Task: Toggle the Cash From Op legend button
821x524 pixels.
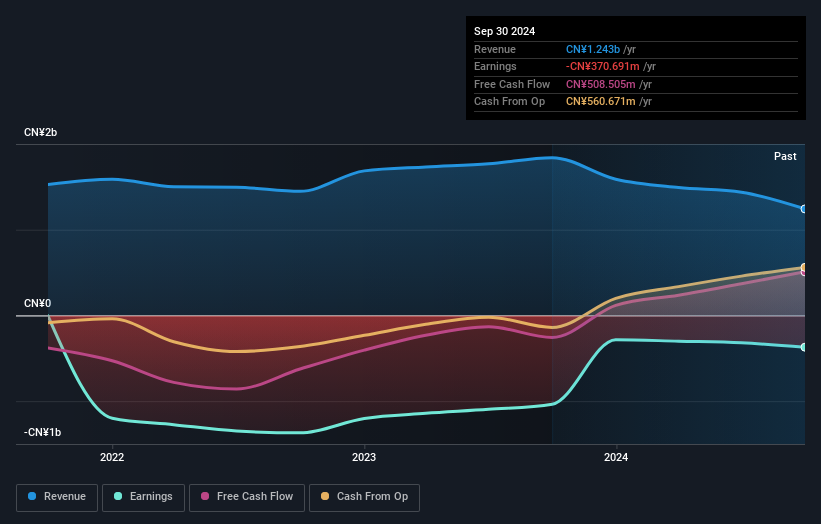Action: tap(364, 497)
